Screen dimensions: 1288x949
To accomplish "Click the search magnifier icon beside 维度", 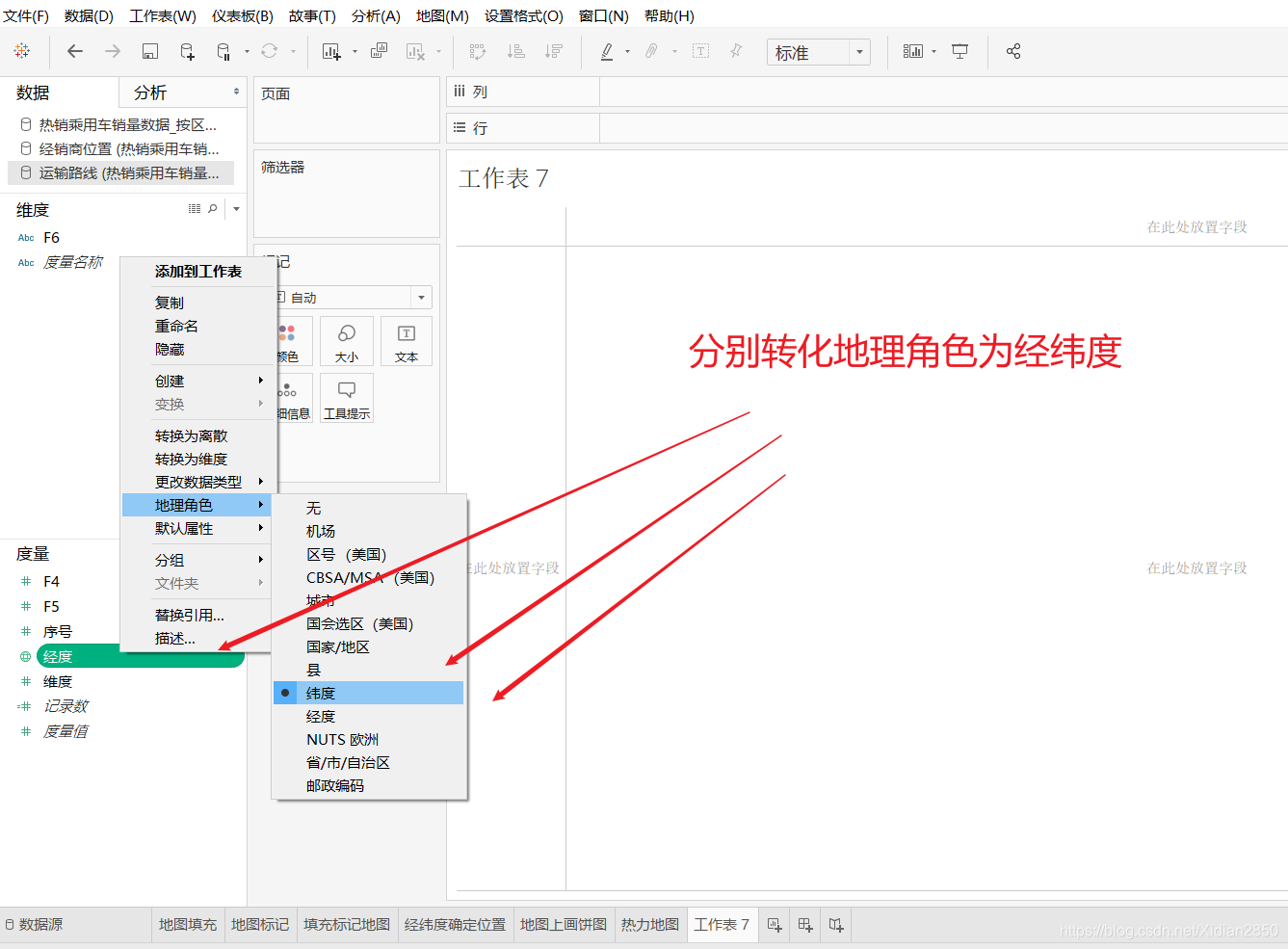I will point(213,209).
